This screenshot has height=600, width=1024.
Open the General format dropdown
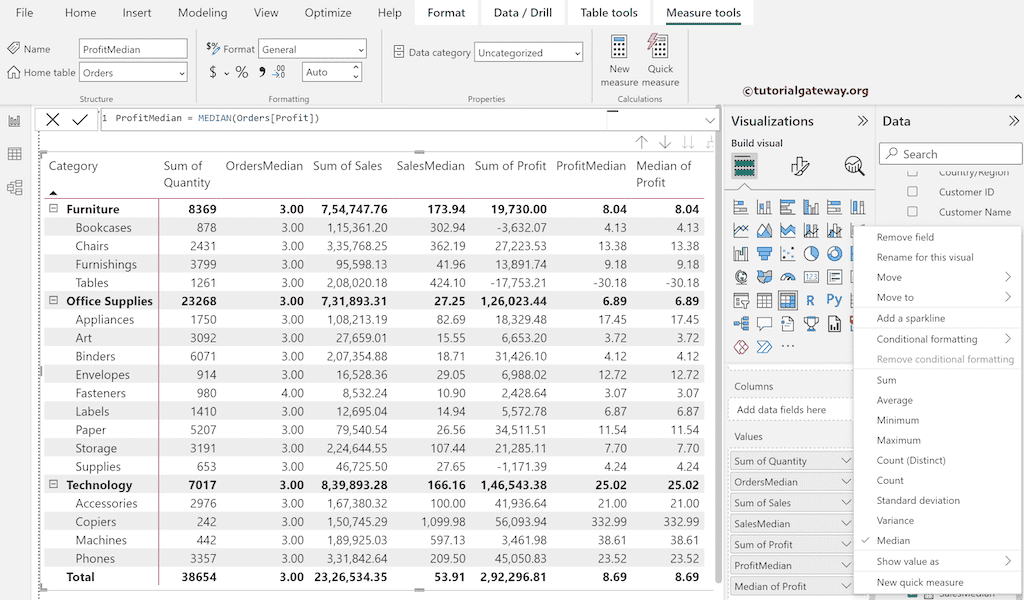pyautogui.click(x=362, y=48)
